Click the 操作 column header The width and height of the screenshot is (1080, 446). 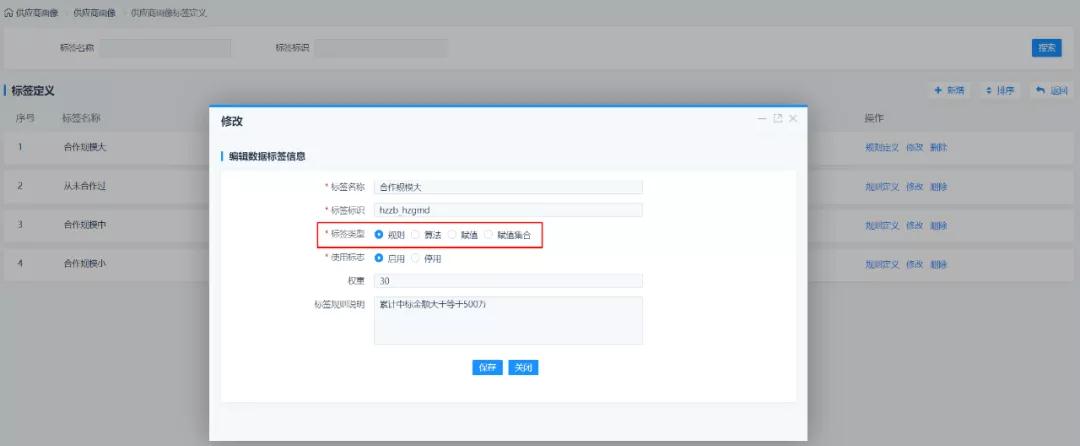pyautogui.click(x=874, y=118)
